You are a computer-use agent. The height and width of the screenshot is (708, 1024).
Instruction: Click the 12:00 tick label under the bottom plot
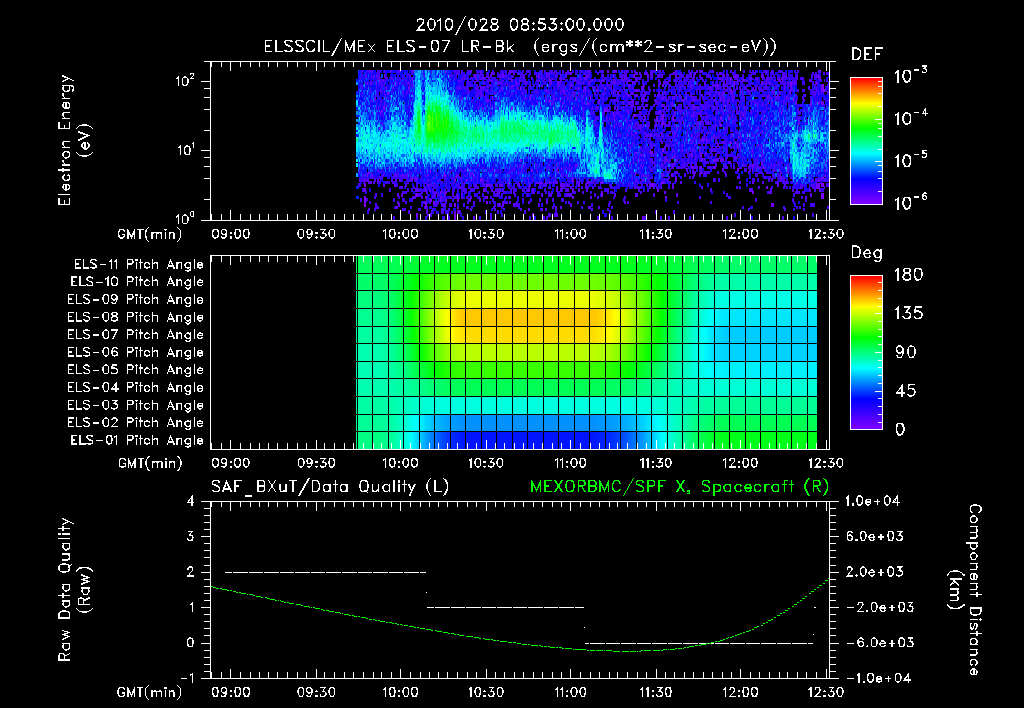coord(740,692)
